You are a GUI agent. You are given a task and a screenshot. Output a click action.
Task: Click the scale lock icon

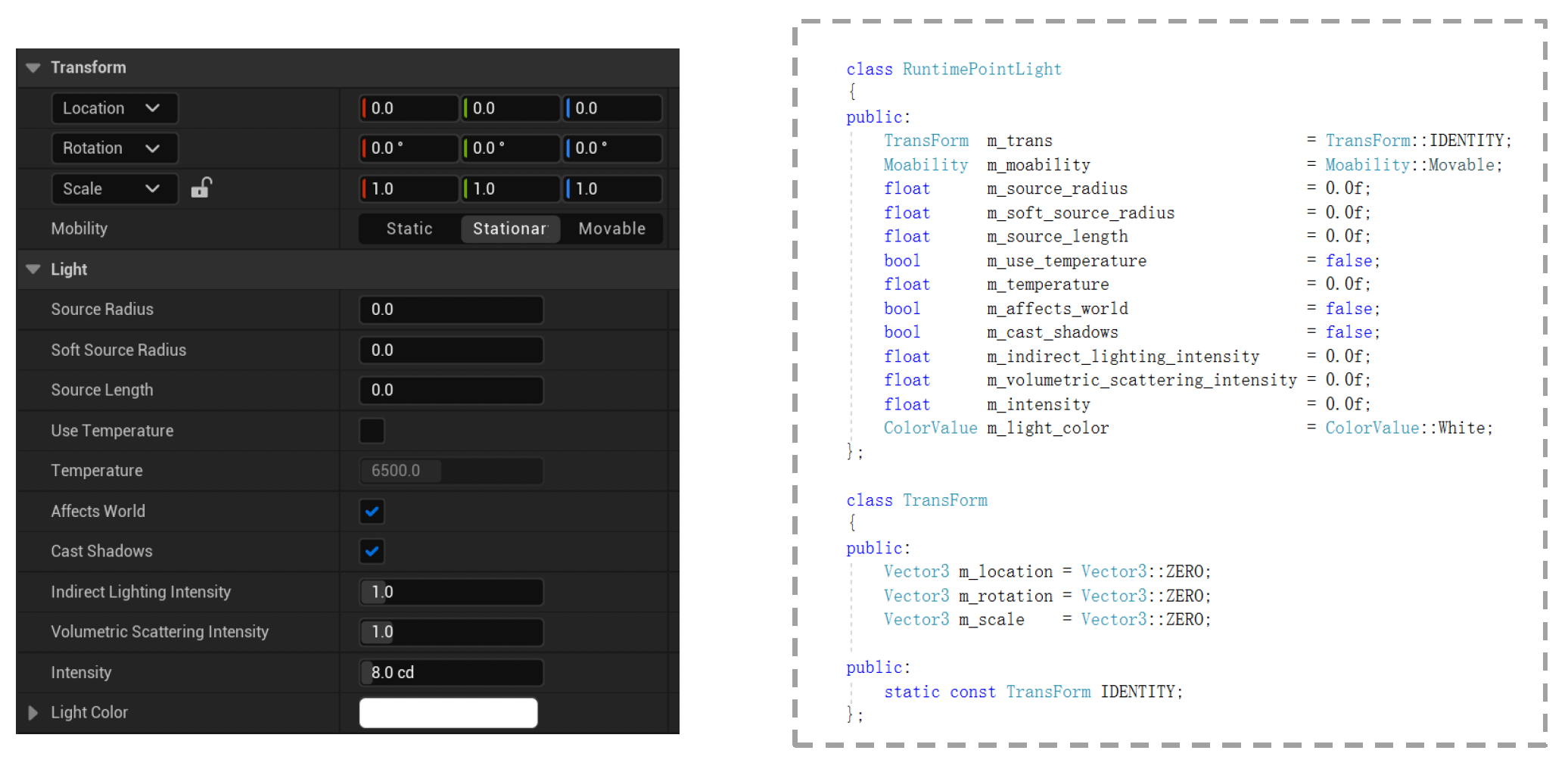[x=201, y=188]
